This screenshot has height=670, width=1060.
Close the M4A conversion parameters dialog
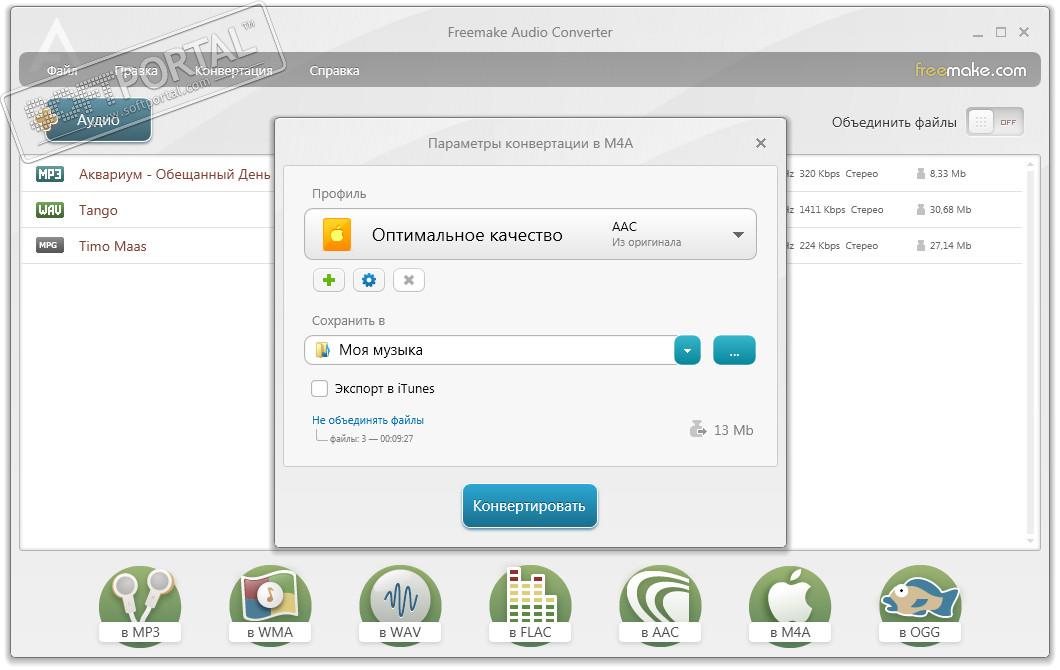coord(761,143)
